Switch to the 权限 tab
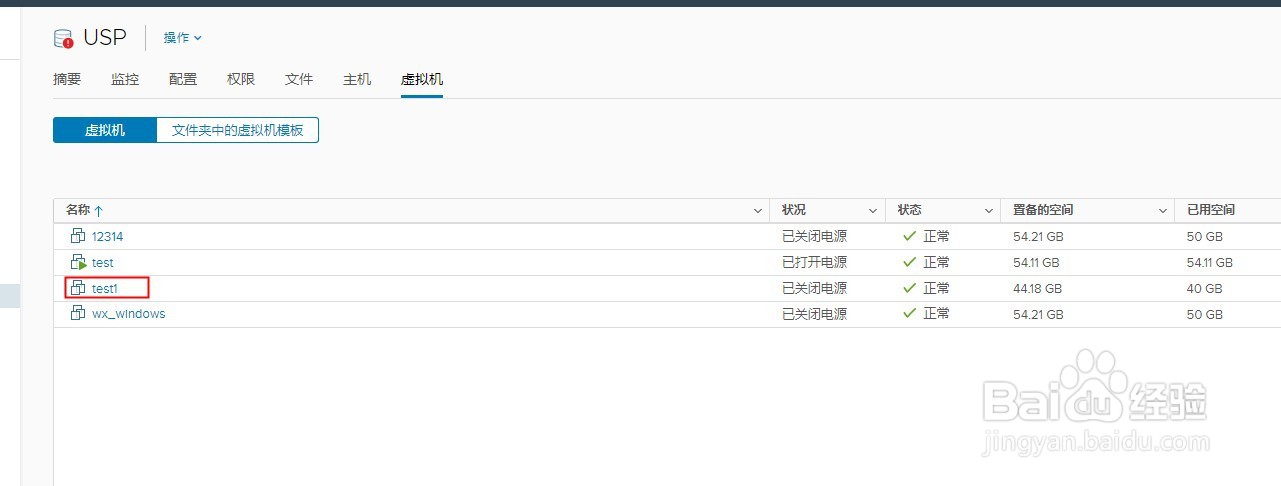 tap(241, 79)
